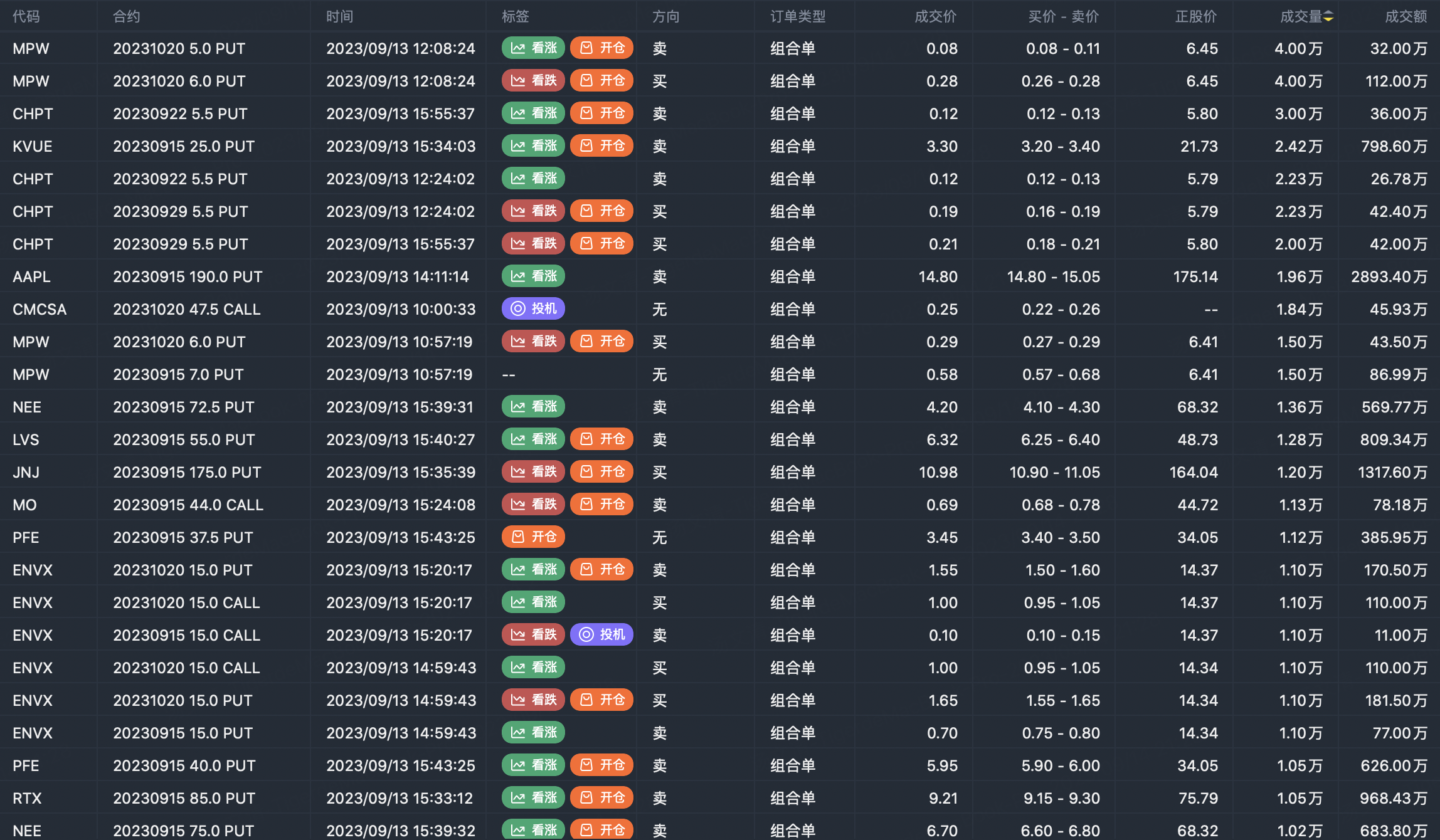
Task: Sort by the 成交价 column header
Action: (x=935, y=17)
